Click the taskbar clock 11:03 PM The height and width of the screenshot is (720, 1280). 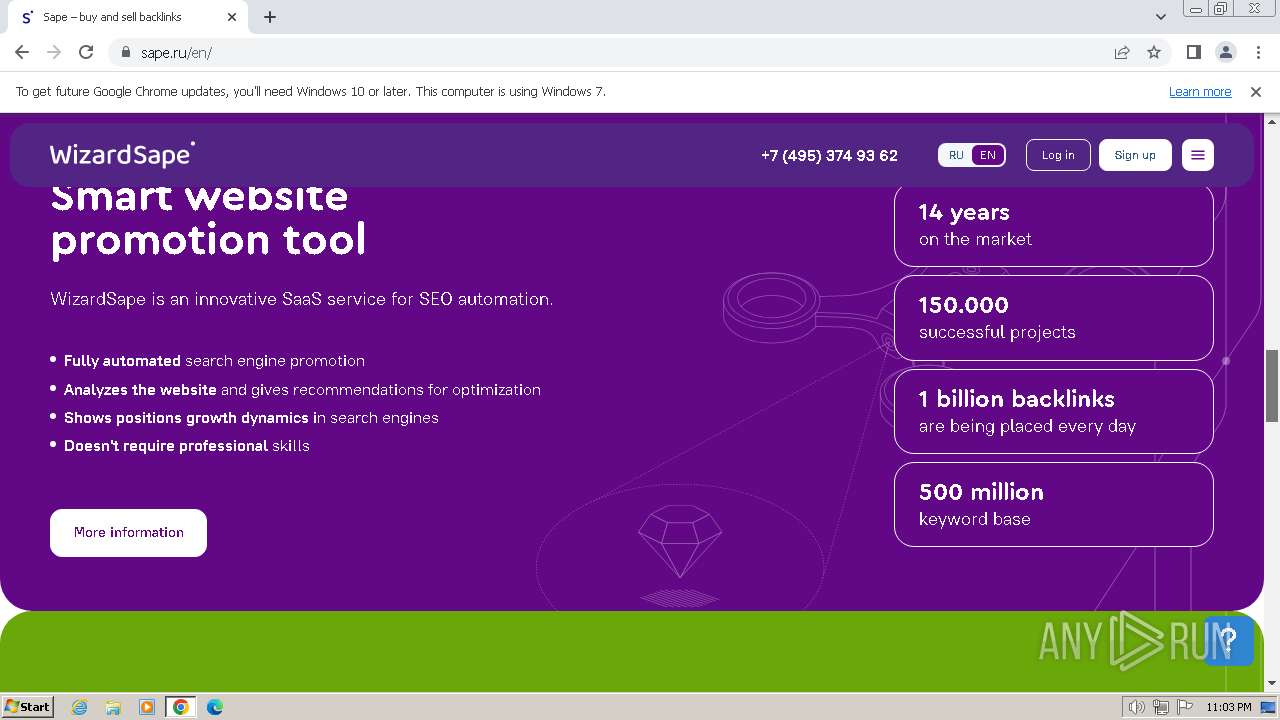(x=1228, y=707)
